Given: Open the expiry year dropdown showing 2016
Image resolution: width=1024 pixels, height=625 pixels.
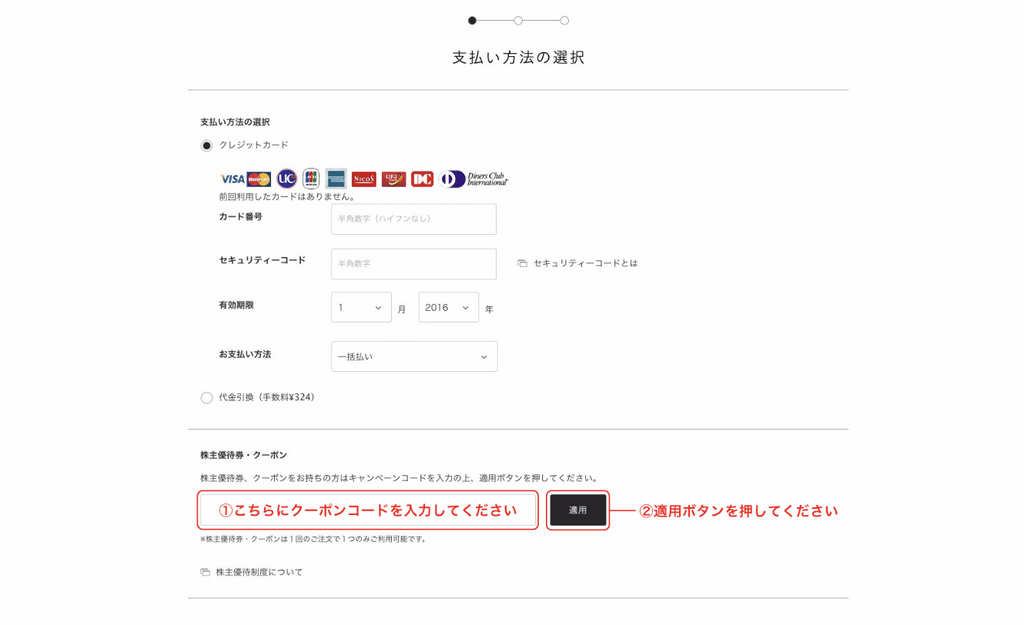Looking at the screenshot, I should pyautogui.click(x=449, y=307).
